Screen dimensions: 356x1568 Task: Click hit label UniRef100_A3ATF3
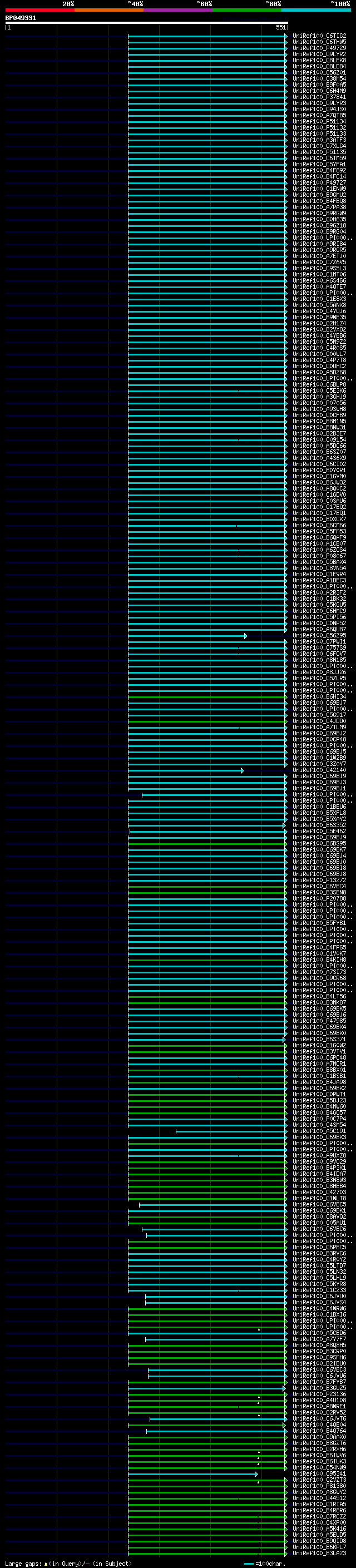pyautogui.click(x=319, y=140)
